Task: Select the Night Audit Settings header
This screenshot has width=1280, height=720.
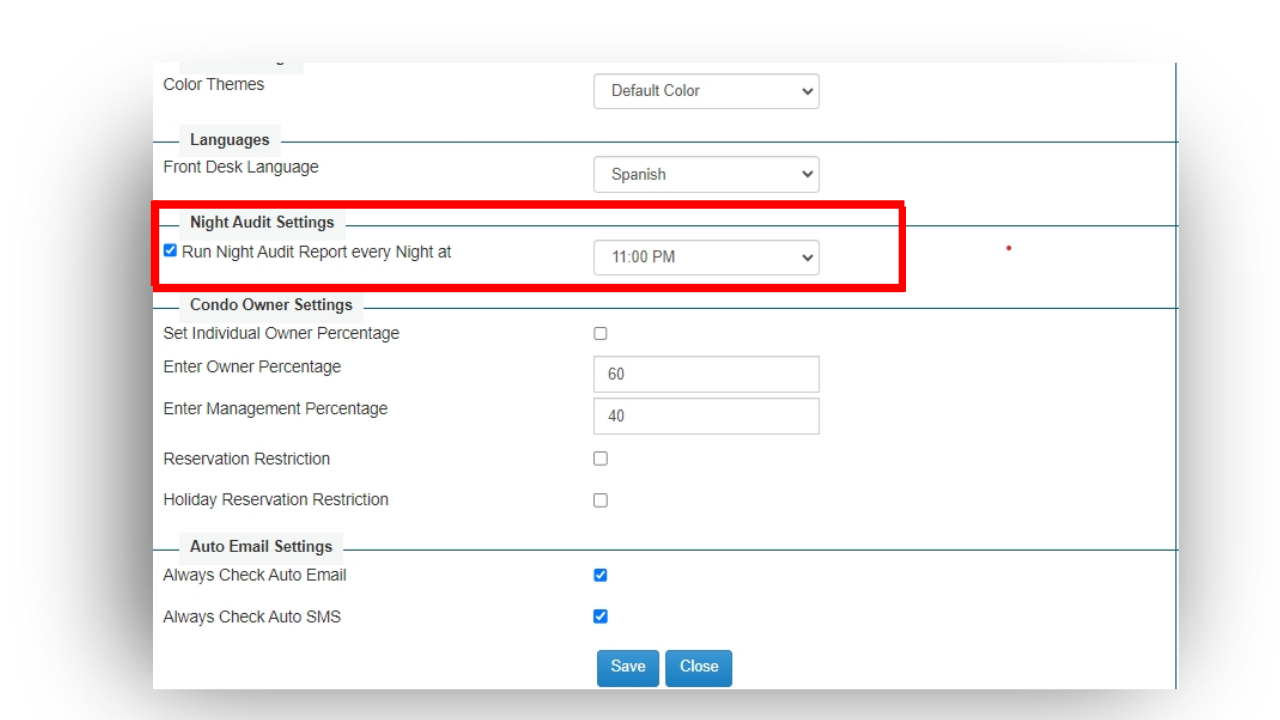Action: coord(262,222)
